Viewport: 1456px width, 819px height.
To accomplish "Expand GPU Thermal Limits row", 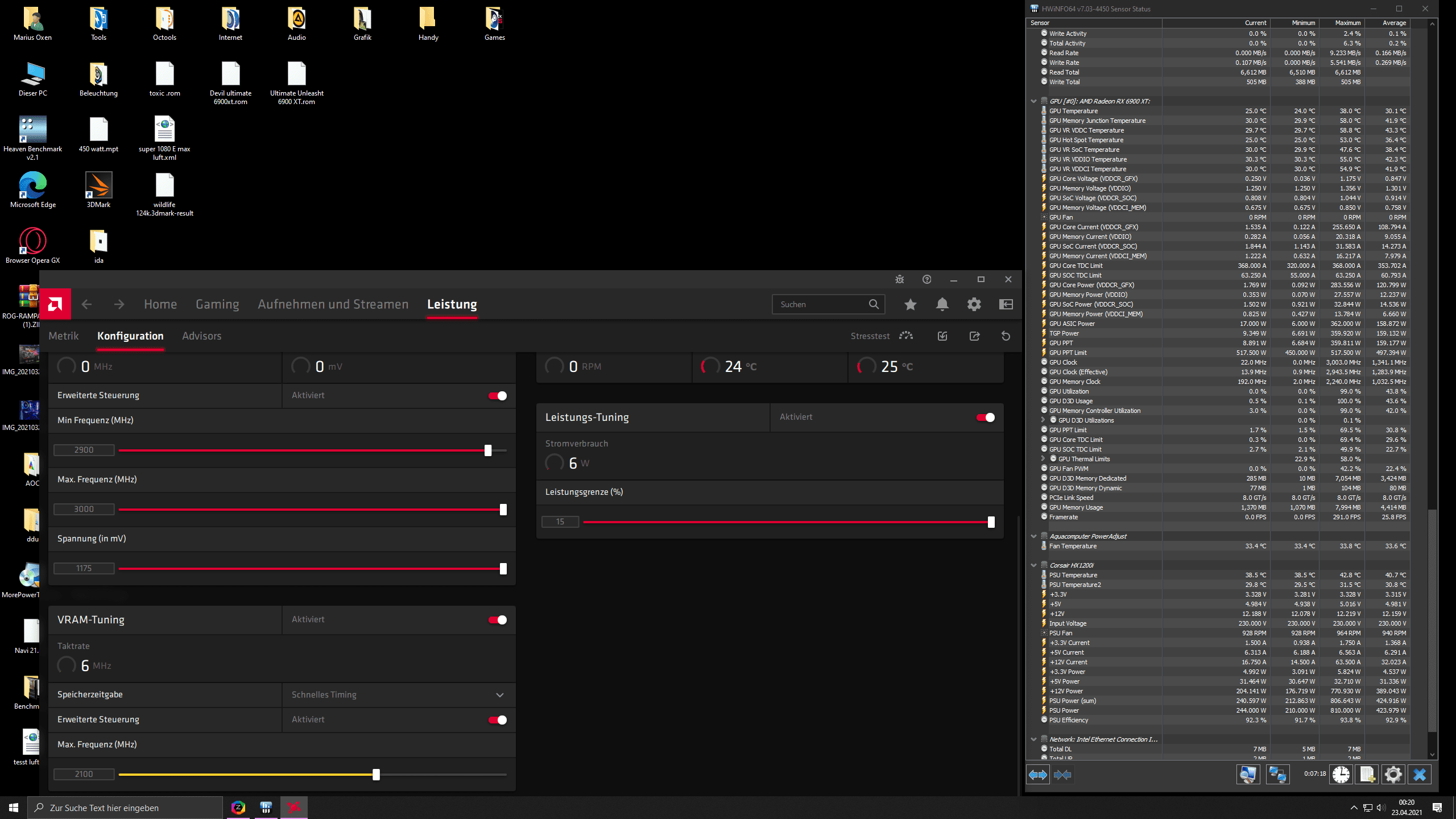I will coord(1043,458).
